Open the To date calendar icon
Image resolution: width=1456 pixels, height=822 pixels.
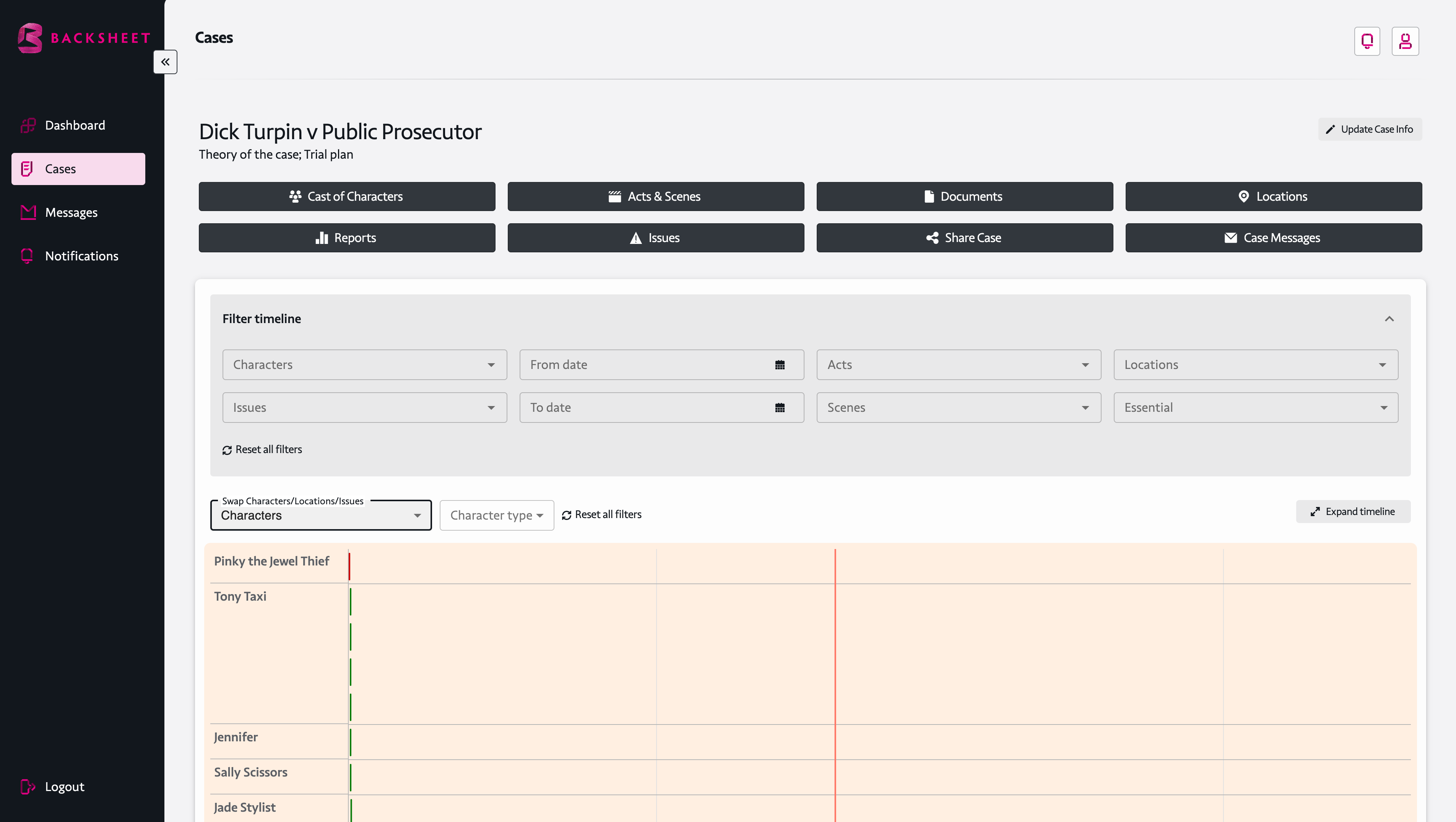click(780, 408)
